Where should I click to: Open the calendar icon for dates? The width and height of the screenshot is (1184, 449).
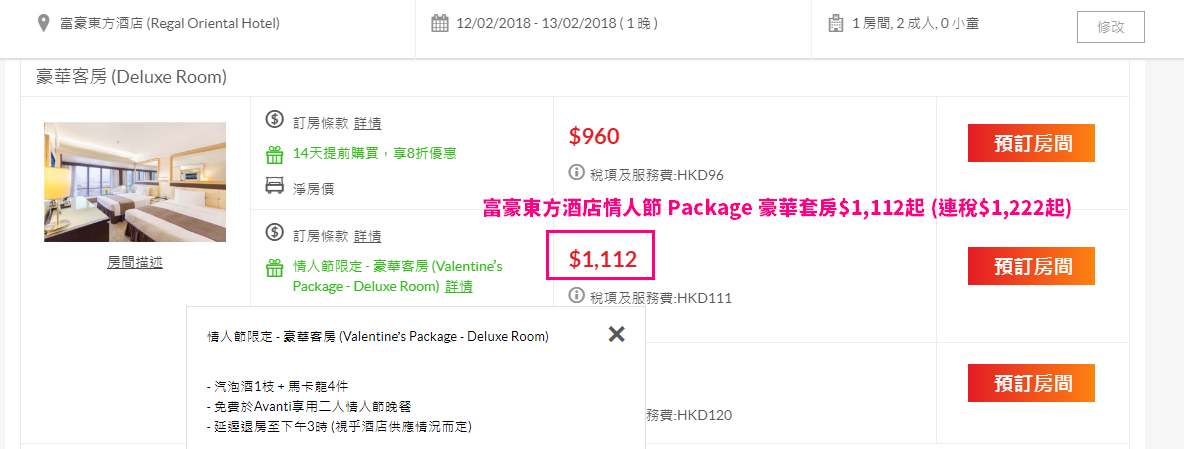point(440,23)
